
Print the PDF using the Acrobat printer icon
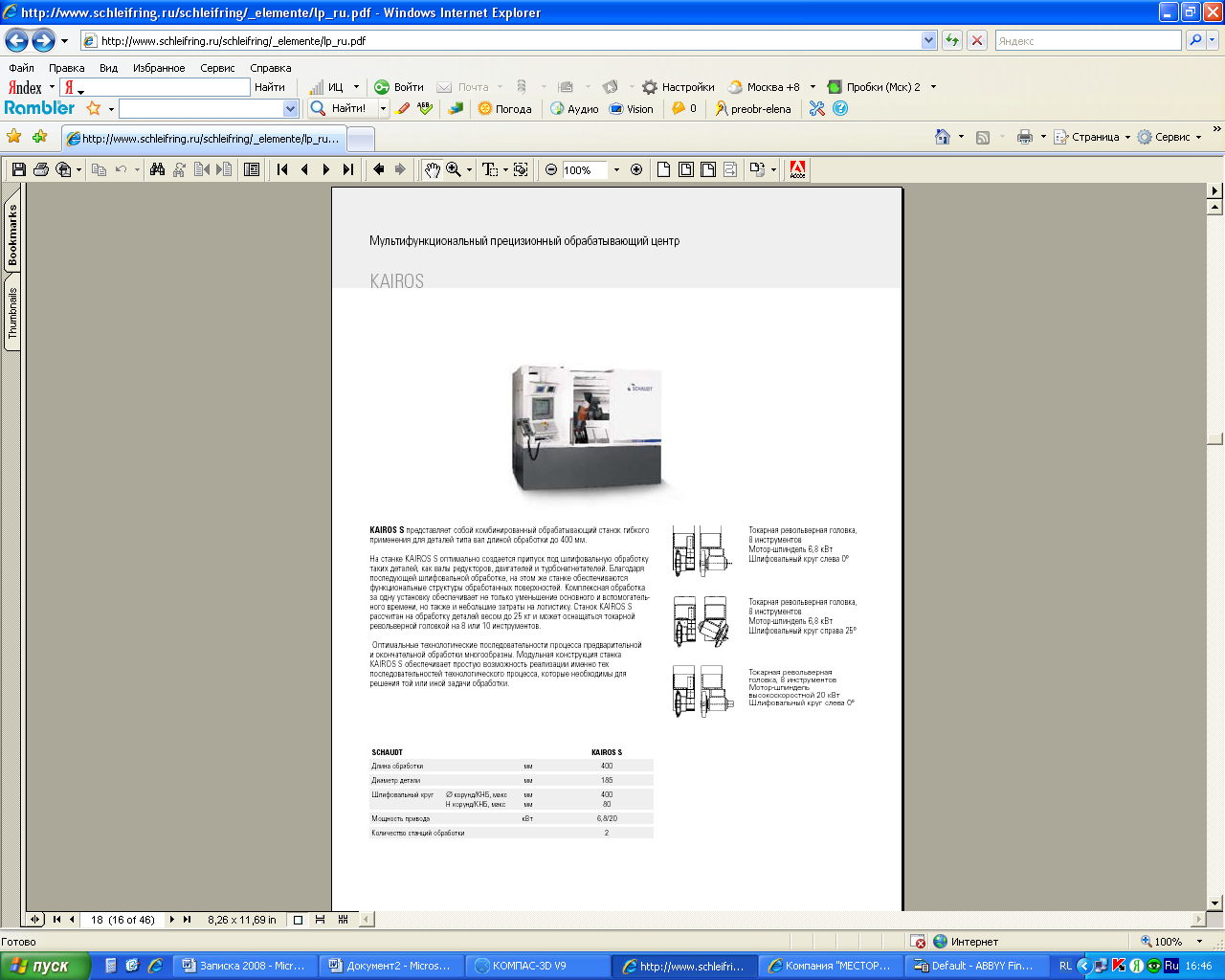click(41, 169)
